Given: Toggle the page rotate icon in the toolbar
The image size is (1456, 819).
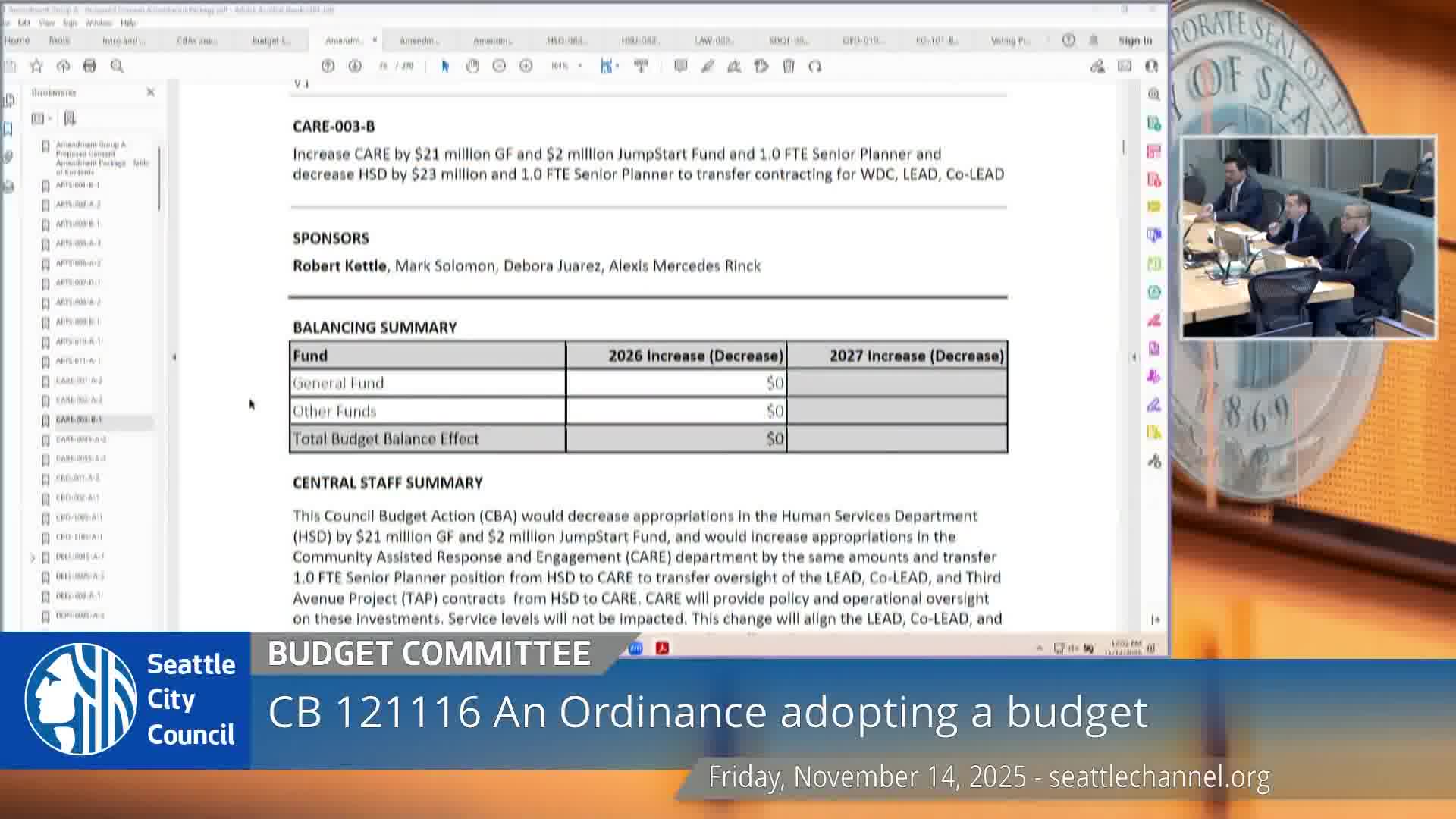Looking at the screenshot, I should click(x=816, y=66).
